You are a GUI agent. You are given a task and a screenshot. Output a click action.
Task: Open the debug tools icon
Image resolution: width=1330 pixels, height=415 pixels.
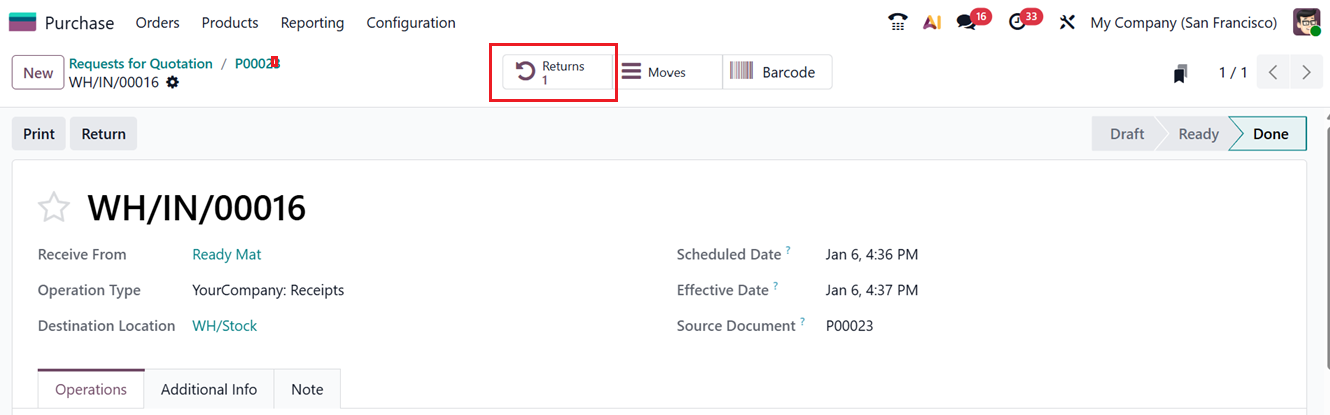[1067, 22]
